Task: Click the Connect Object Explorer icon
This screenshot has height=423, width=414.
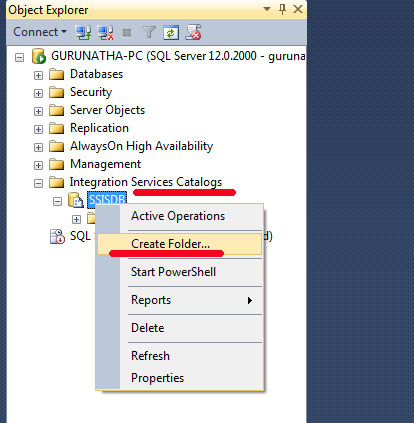Action: tap(83, 33)
